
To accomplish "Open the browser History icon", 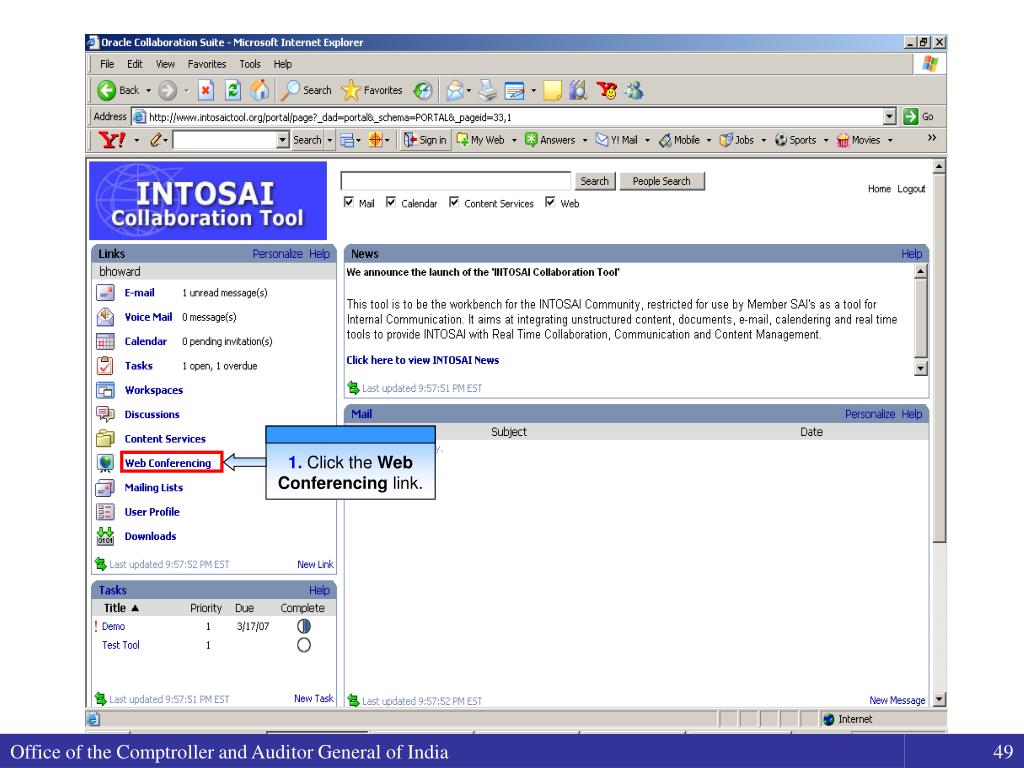I will pyautogui.click(x=423, y=90).
